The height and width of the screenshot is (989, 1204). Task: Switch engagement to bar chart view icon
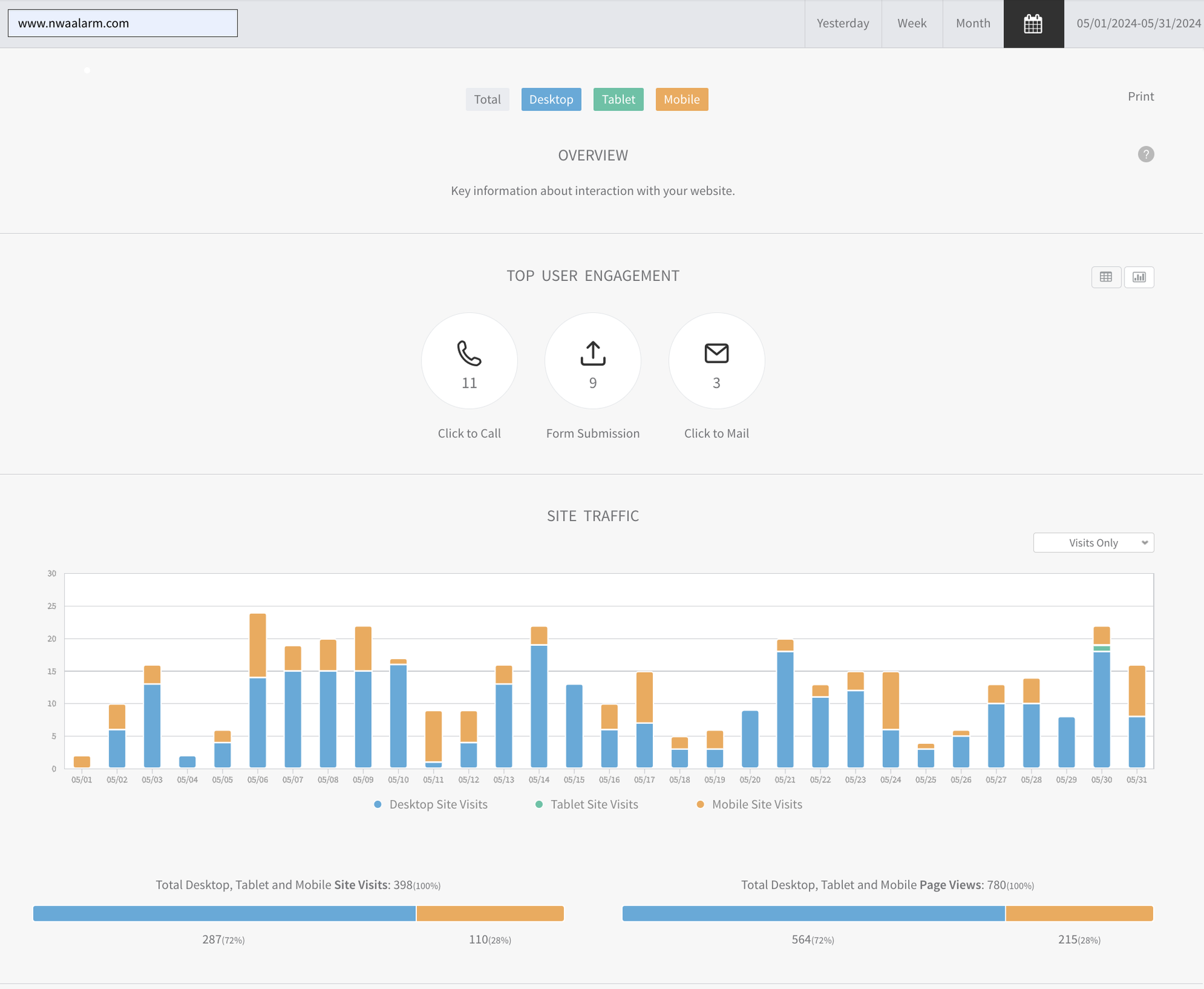click(1139, 277)
